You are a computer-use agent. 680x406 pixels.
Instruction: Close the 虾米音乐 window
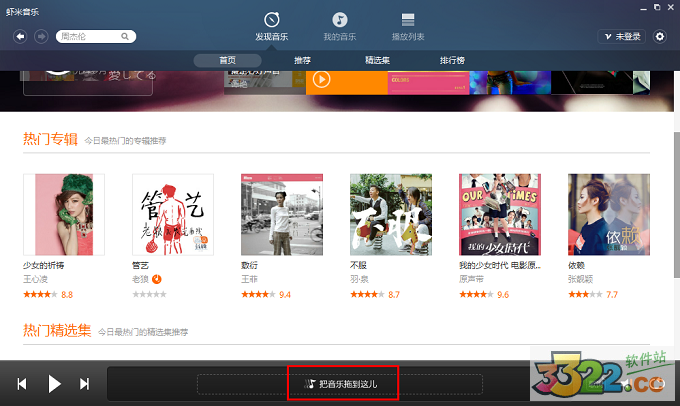point(671,7)
